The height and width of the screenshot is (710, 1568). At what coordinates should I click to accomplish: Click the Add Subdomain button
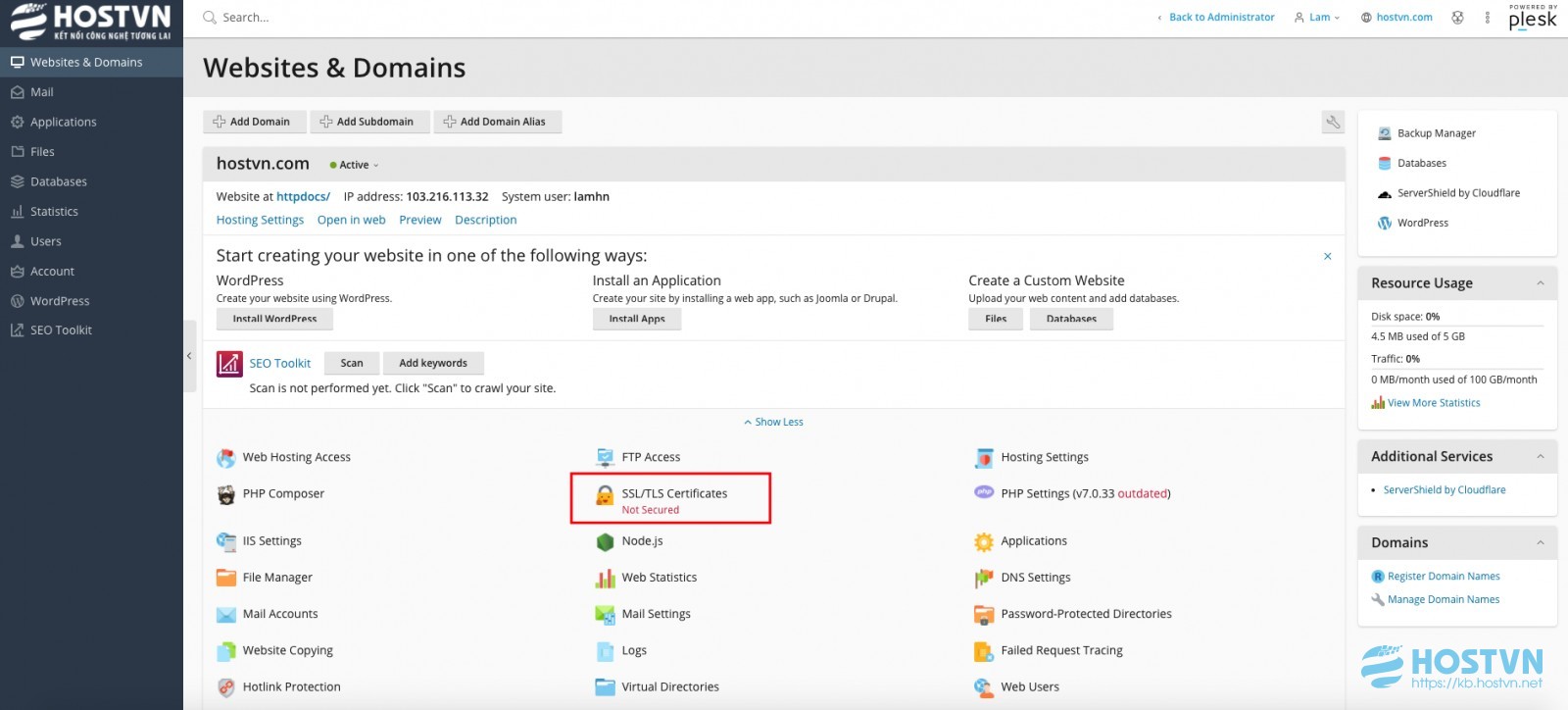(369, 122)
